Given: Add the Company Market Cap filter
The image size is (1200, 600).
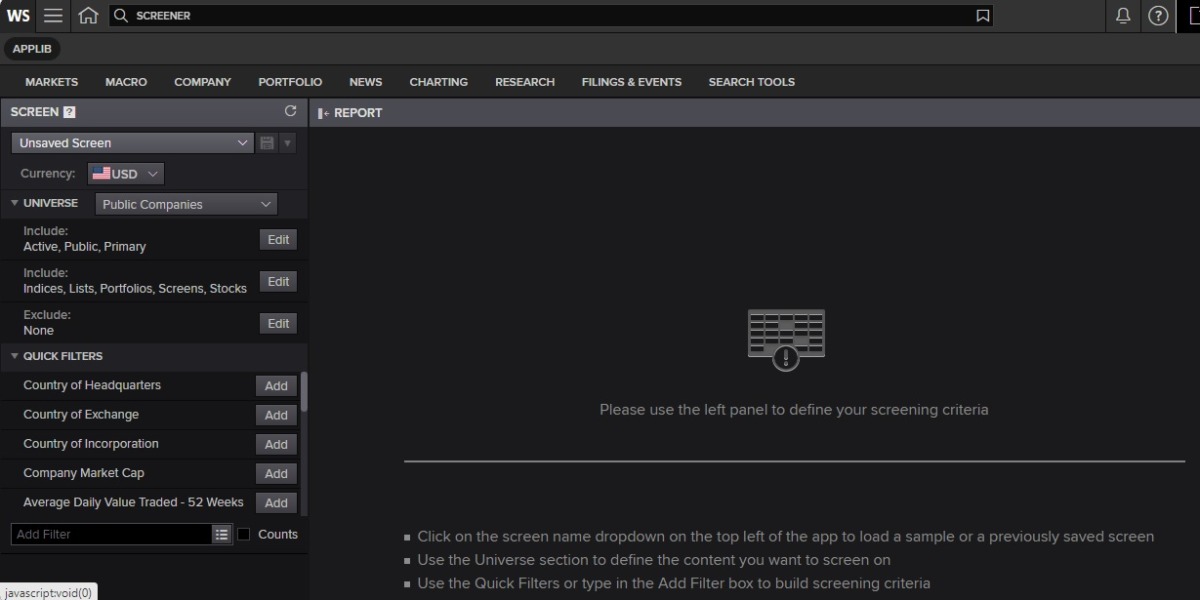Looking at the screenshot, I should coord(276,474).
